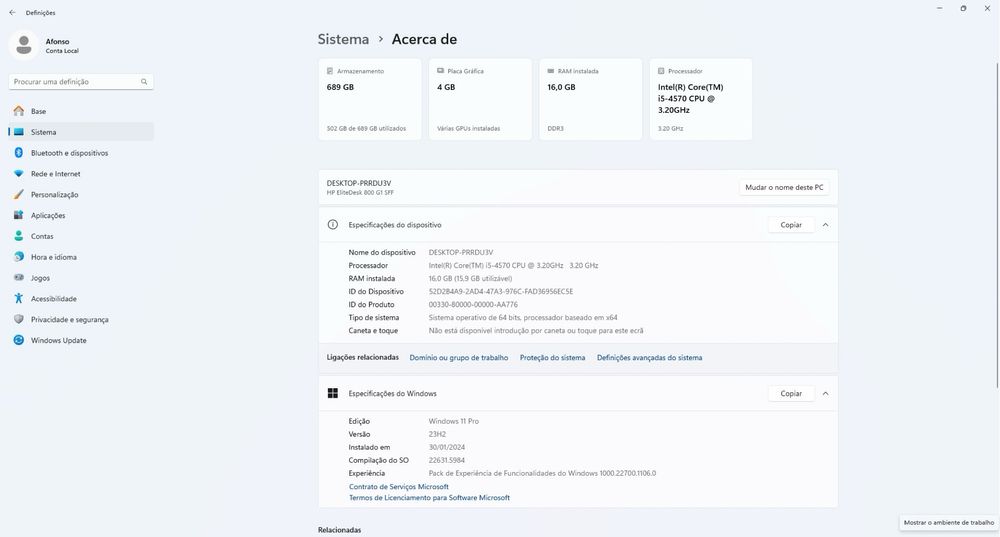
Task: Click the back arrow in Definições
Action: [12, 12]
